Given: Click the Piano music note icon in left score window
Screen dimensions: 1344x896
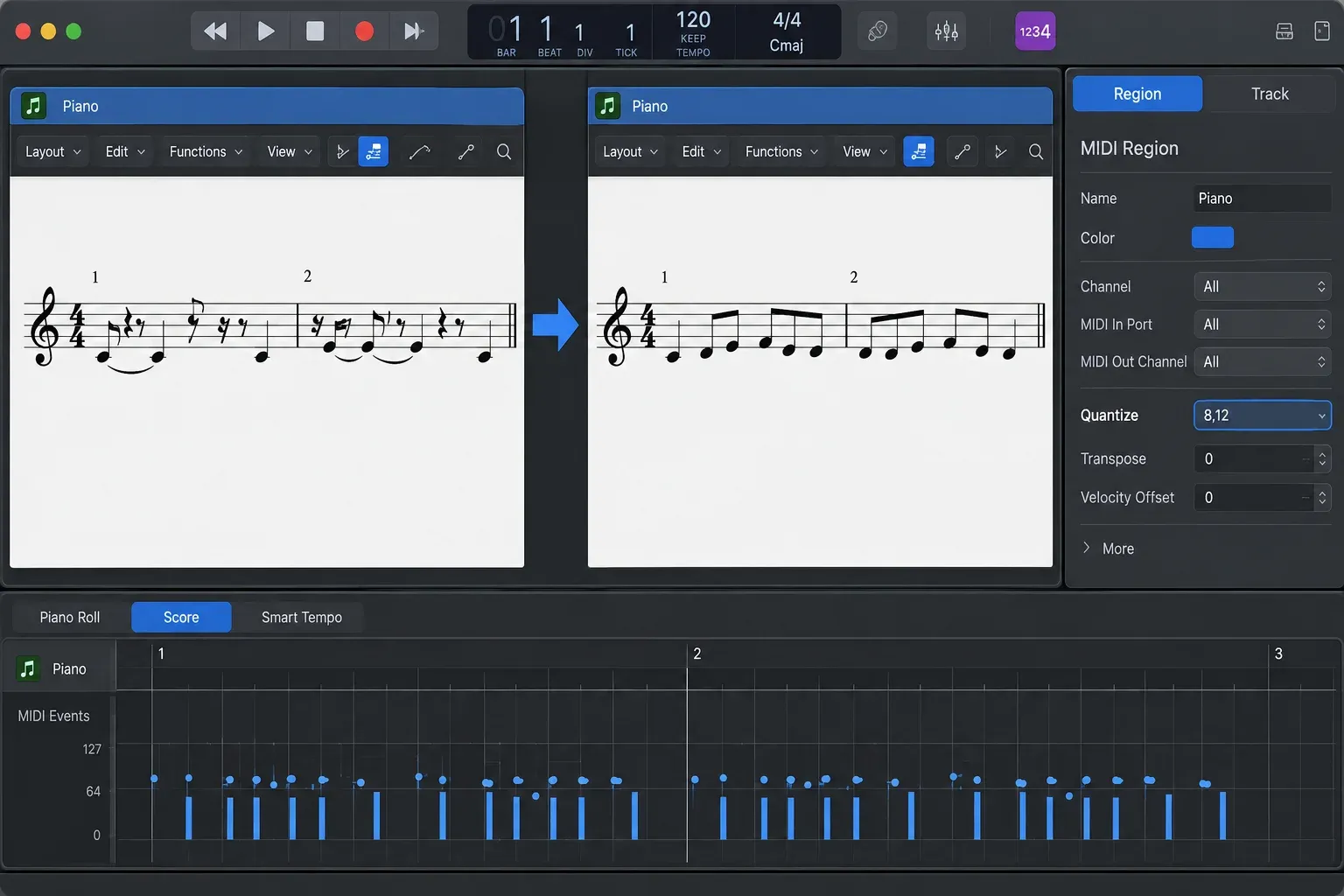Looking at the screenshot, I should pos(33,106).
